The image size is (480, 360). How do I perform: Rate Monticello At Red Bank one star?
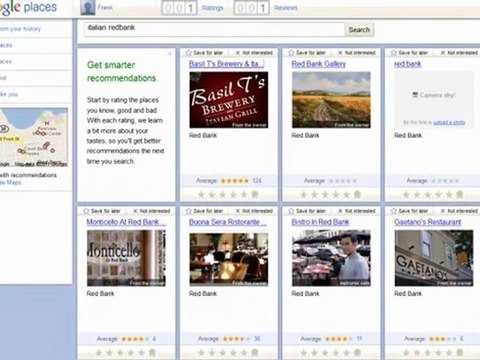point(99,353)
